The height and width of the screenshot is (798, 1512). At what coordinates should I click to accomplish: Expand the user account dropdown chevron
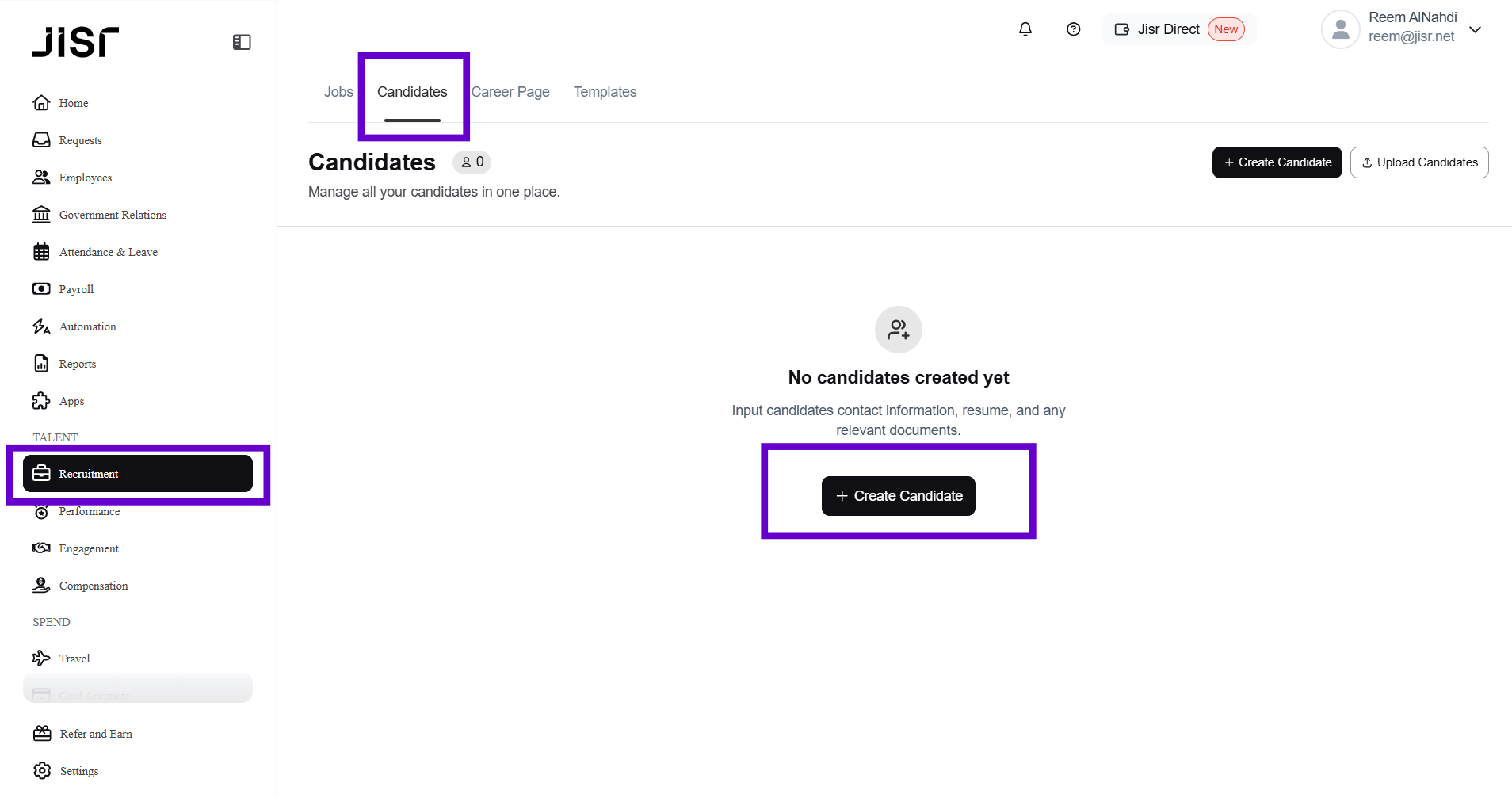[1475, 29]
